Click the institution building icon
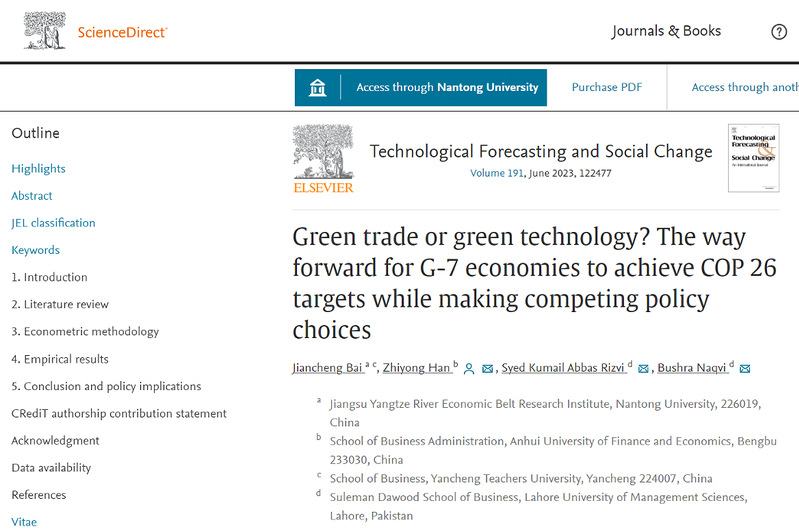799x531 pixels. (x=318, y=87)
